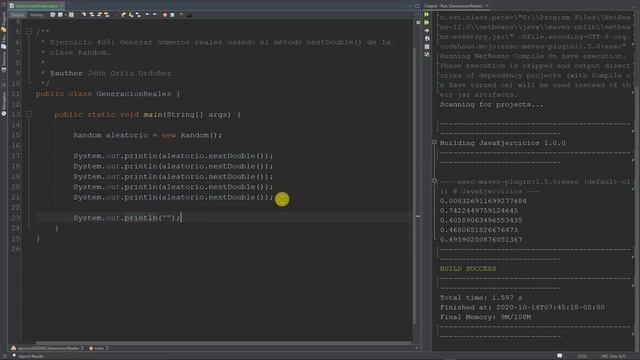Switch to the Source view tab

pos(18,15)
